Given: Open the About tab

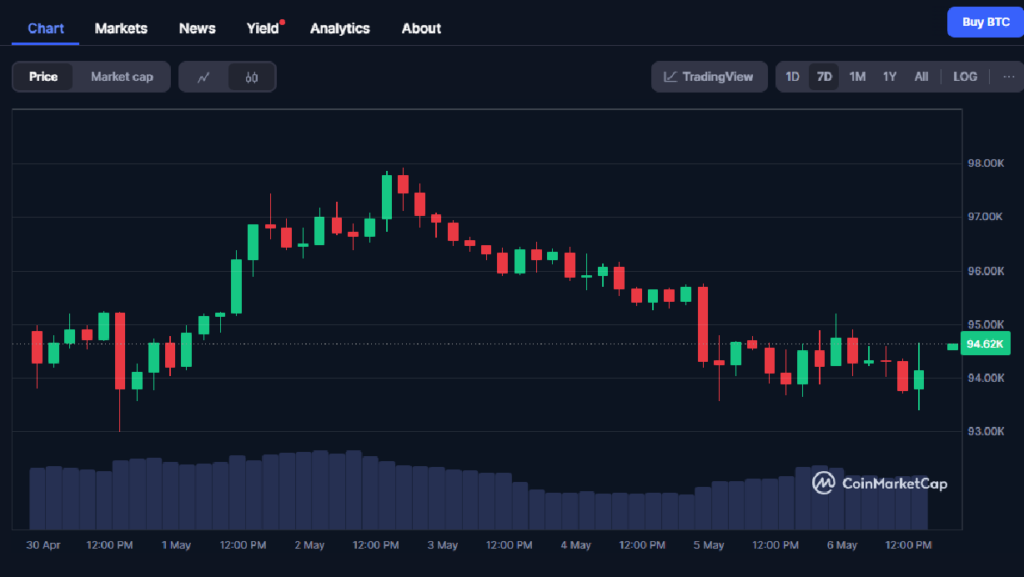Looking at the screenshot, I should tap(421, 29).
